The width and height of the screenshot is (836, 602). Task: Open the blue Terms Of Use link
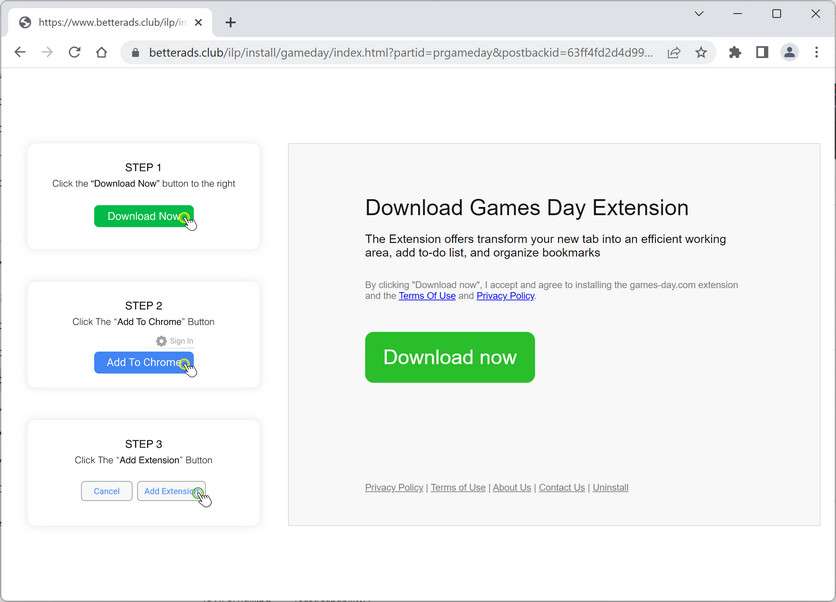click(x=427, y=296)
